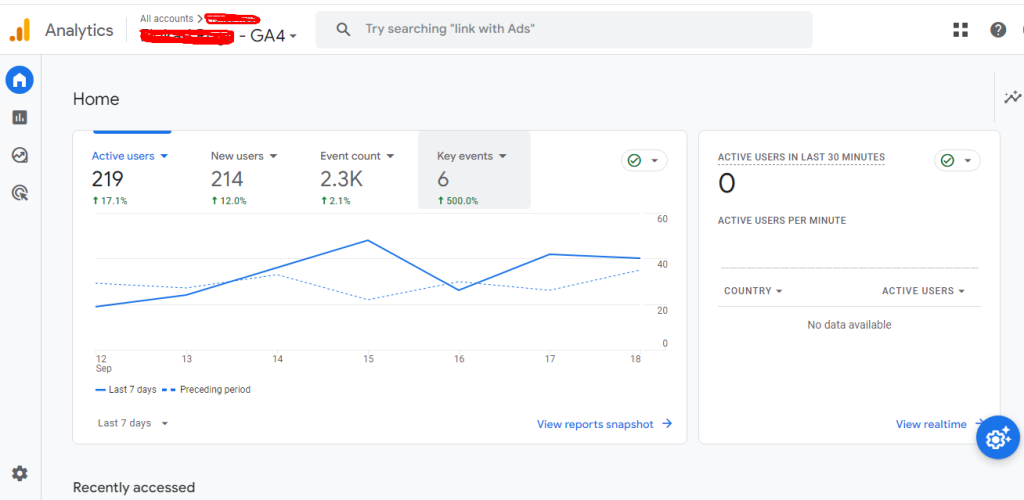Open data quality checkmark dropdown on users card

click(644, 160)
